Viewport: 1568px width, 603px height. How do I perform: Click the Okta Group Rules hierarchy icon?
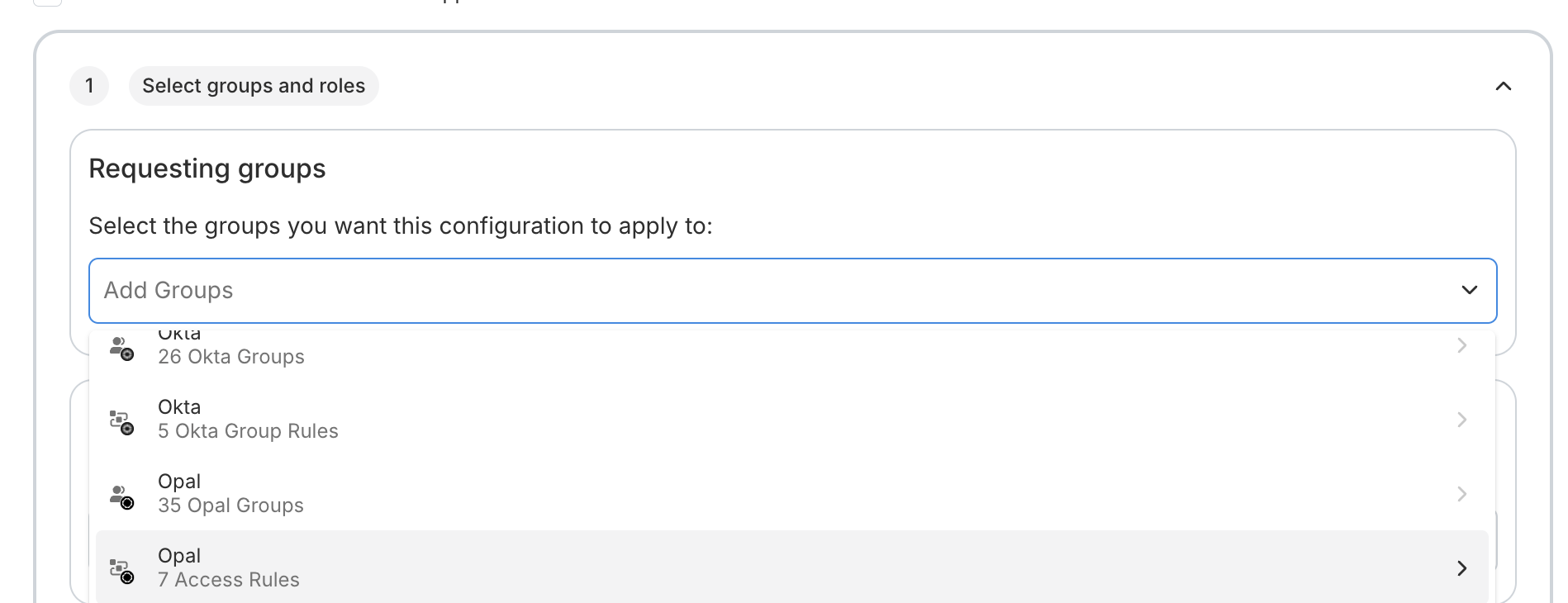(x=121, y=421)
